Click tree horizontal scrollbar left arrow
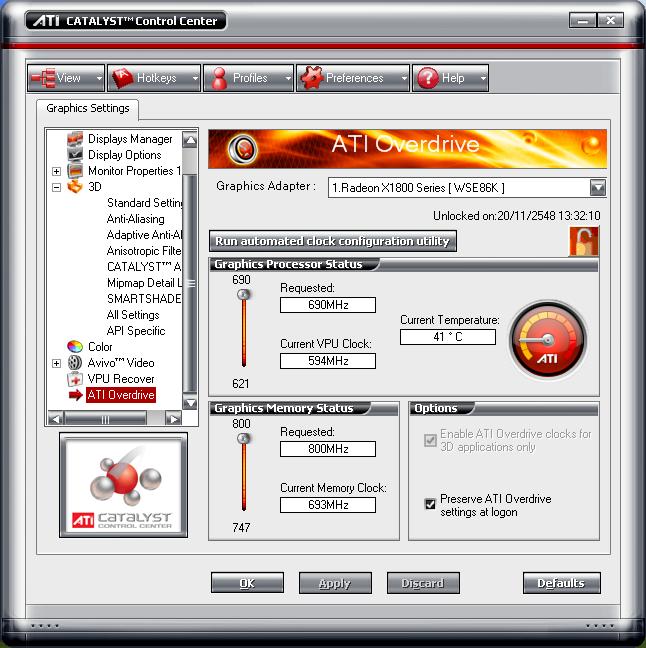The width and height of the screenshot is (646, 648). (x=55, y=419)
